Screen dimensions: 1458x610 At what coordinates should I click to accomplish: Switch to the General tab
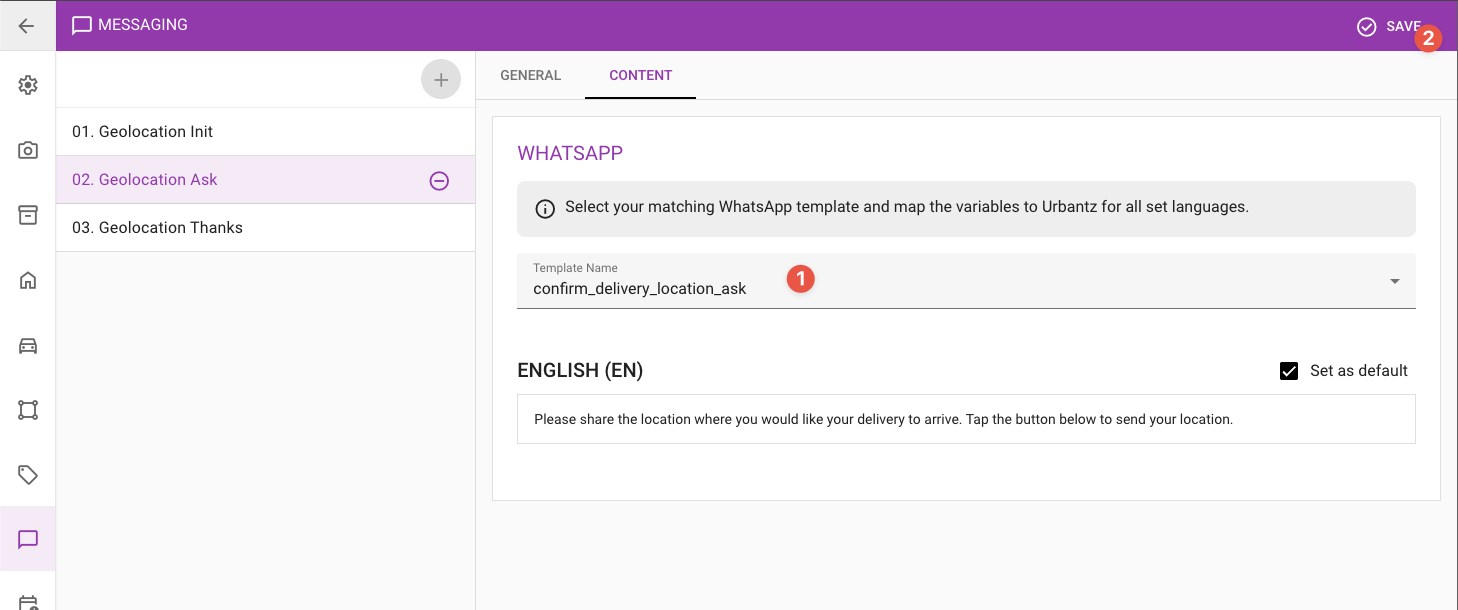pos(530,75)
